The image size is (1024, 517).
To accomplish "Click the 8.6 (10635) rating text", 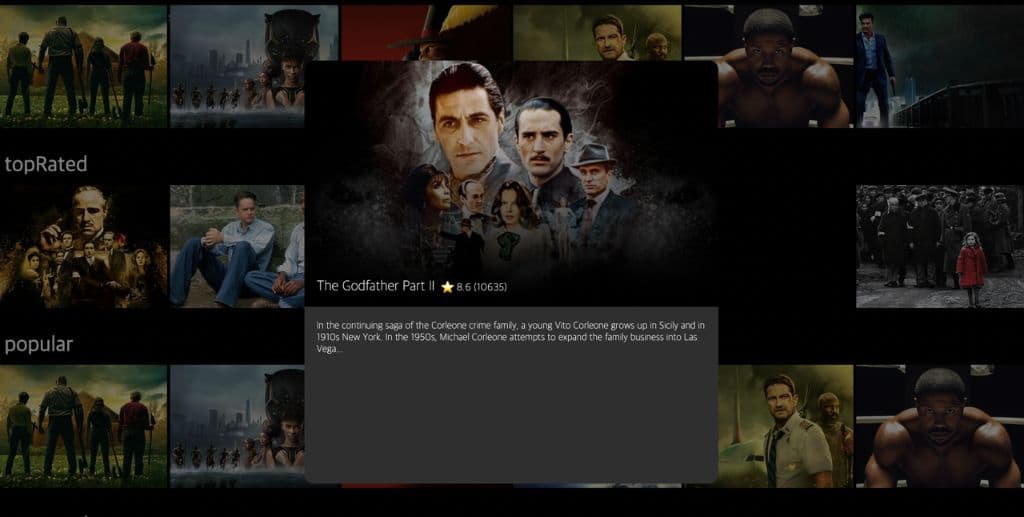I will tap(481, 287).
